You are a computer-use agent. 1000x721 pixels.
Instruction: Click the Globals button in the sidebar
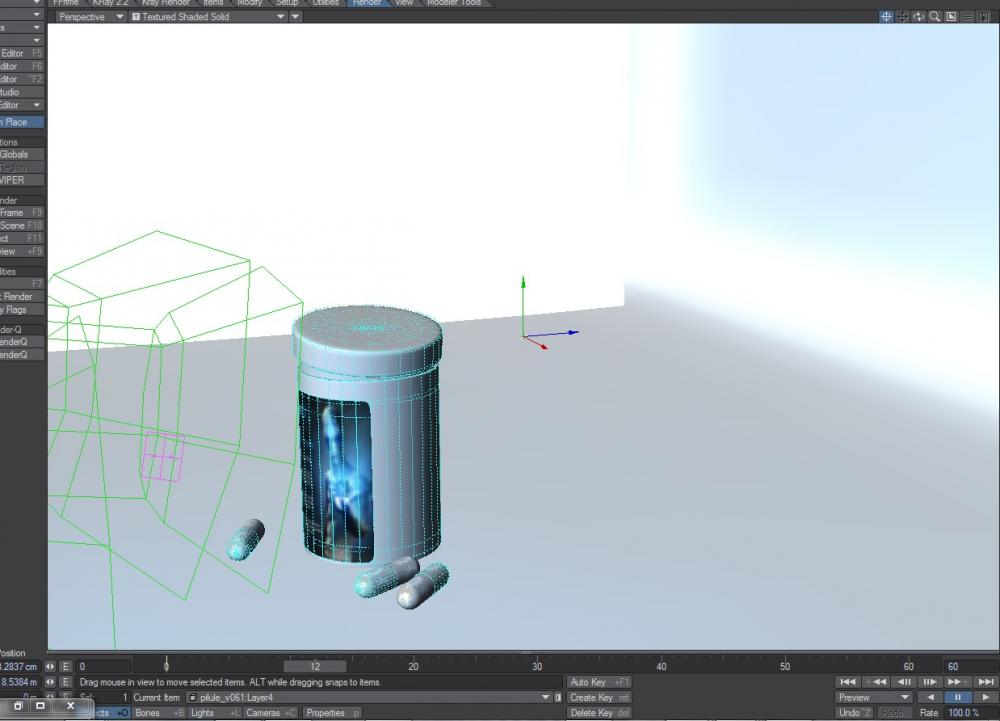(22, 154)
